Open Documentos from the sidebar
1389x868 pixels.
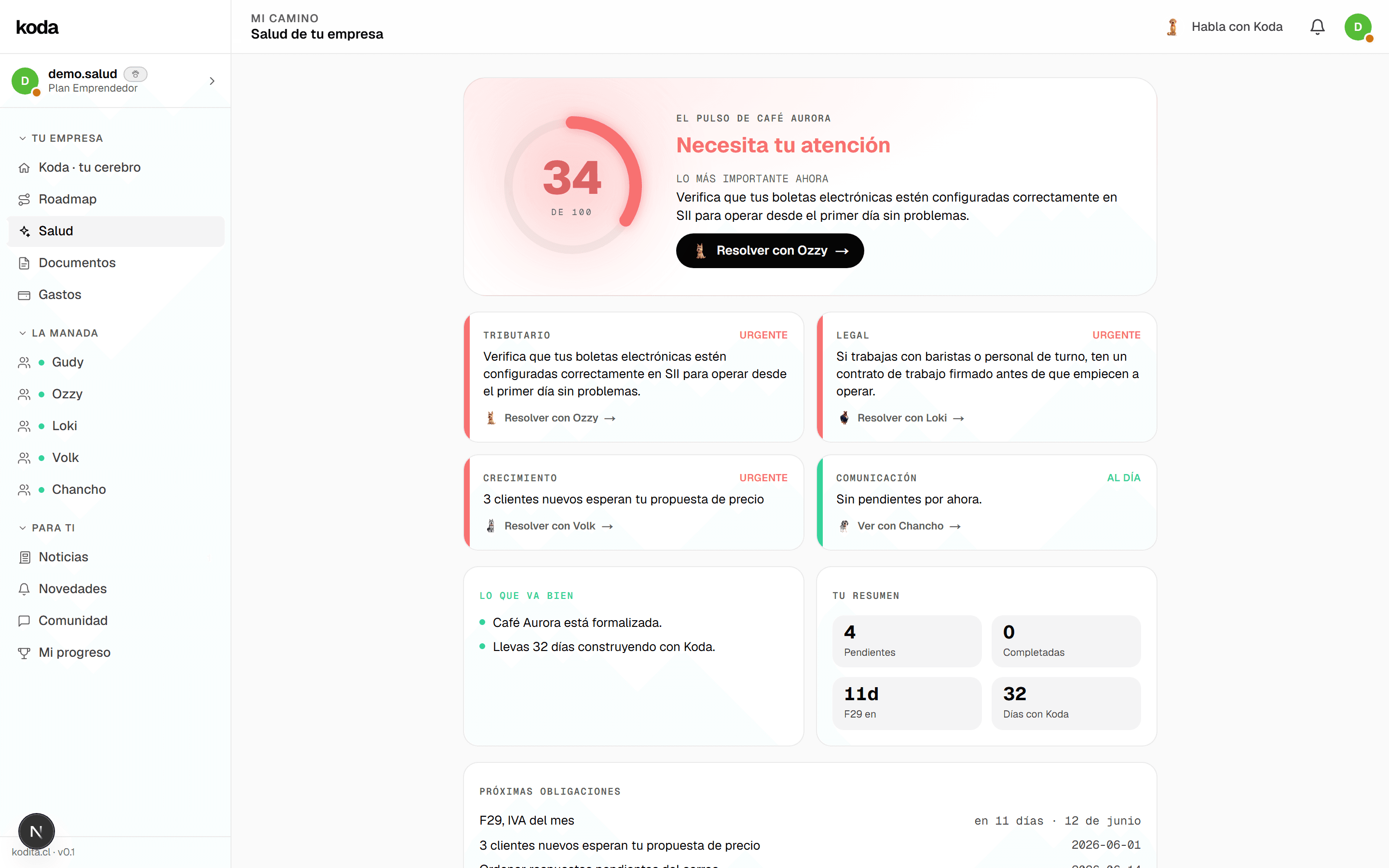[116, 263]
